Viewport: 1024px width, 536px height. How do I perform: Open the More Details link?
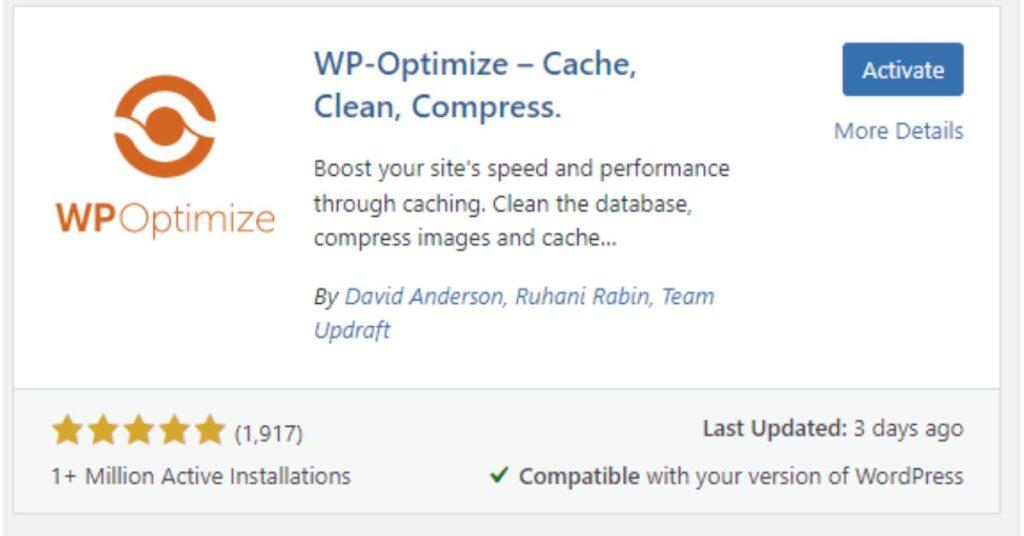tap(899, 131)
